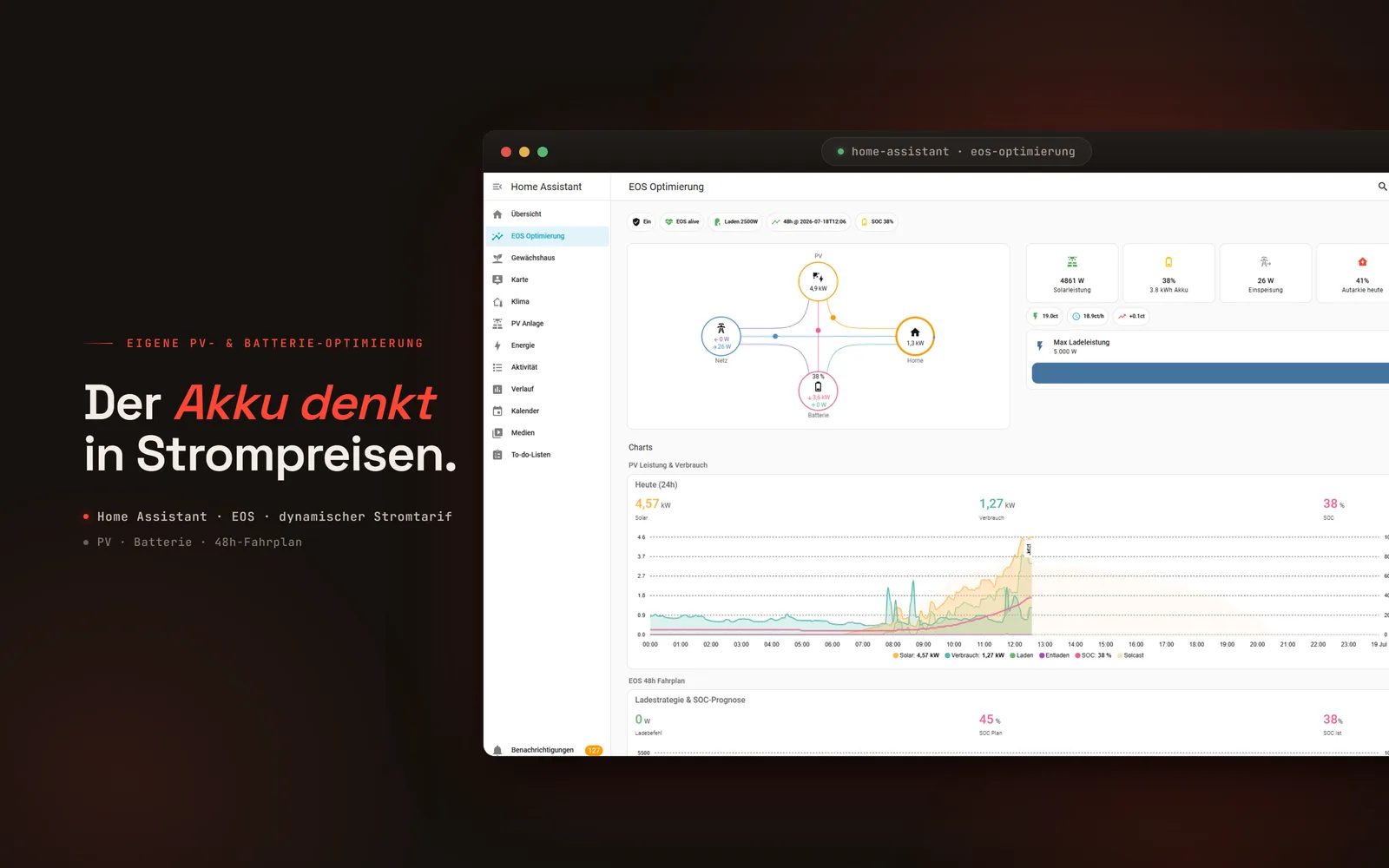This screenshot has width=1389, height=868.
Task: Click the '4861 W' Solarleistung value
Action: [1072, 280]
